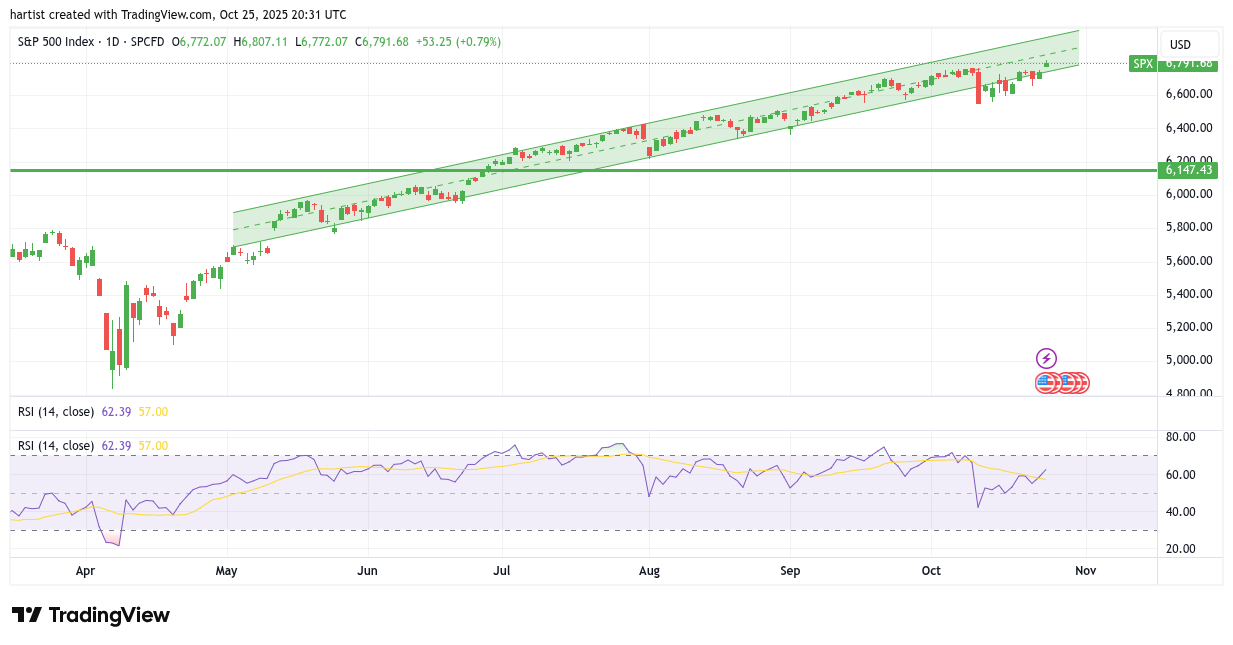
Task: Click the Aug label on time axis
Action: (649, 571)
